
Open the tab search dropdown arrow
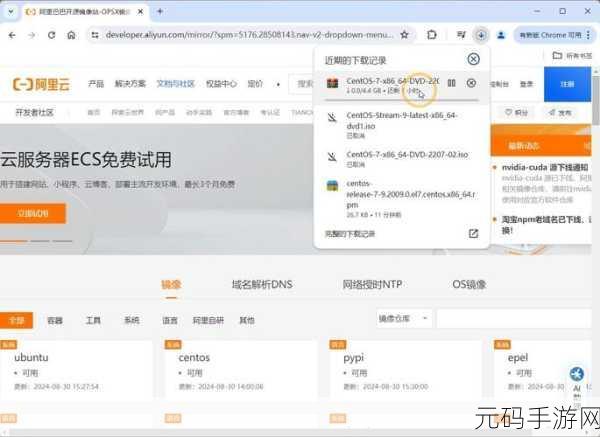click(10, 12)
